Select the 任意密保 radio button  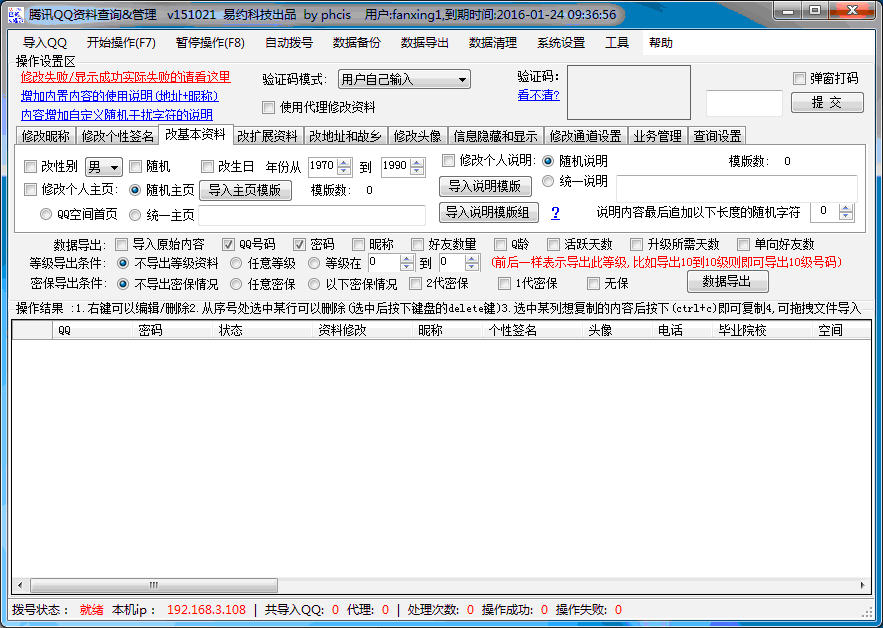pos(237,284)
